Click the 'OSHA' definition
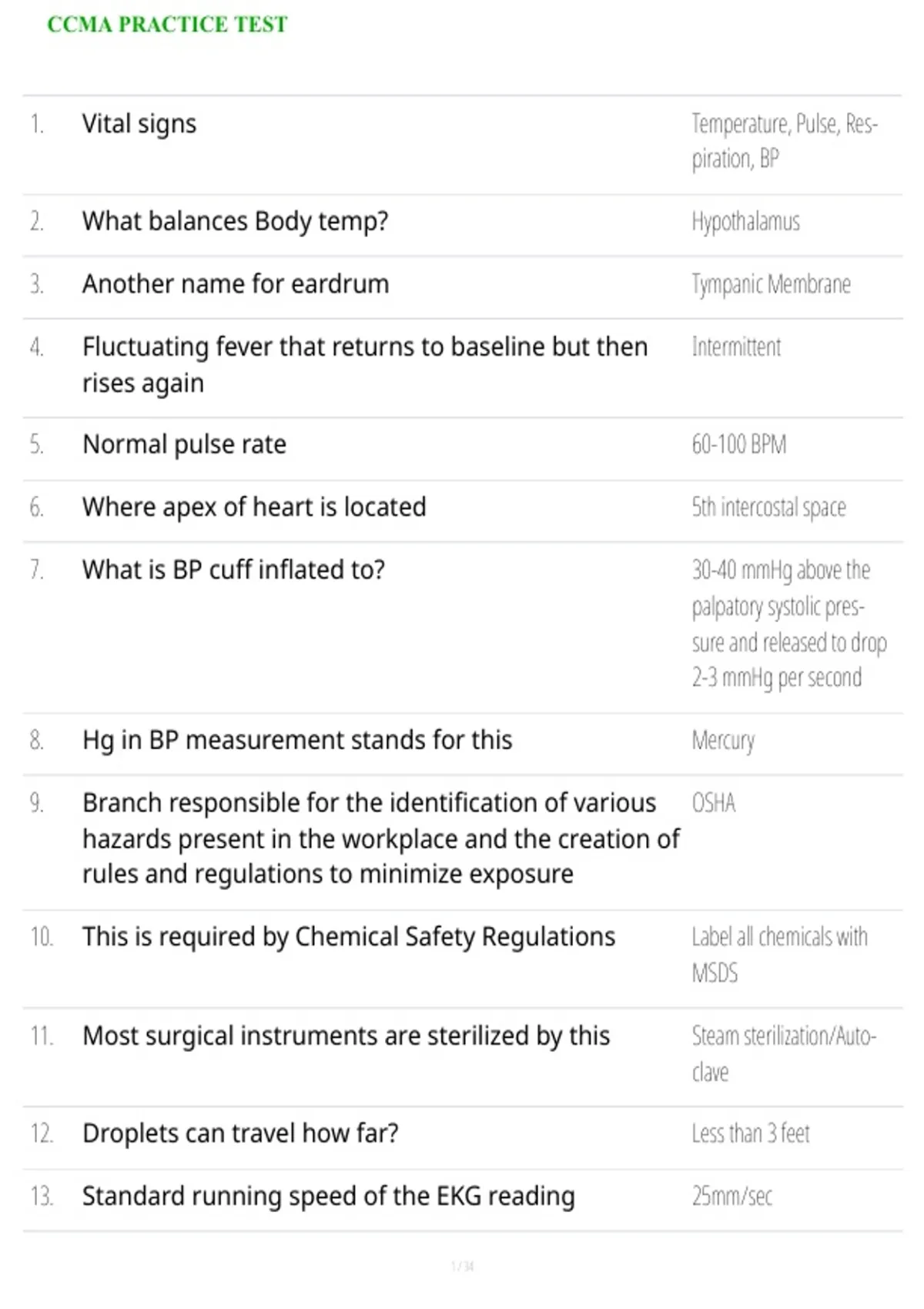Viewport: 924px width, 1309px height. pyautogui.click(x=713, y=803)
